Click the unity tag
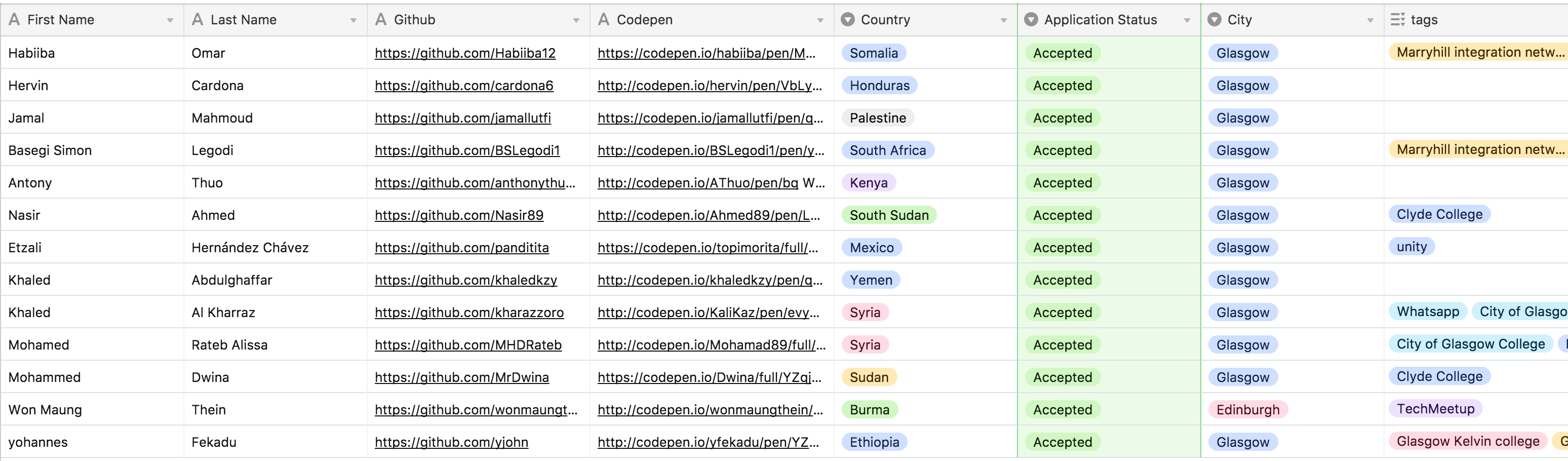Viewport: 1568px width, 461px height. tap(1412, 246)
